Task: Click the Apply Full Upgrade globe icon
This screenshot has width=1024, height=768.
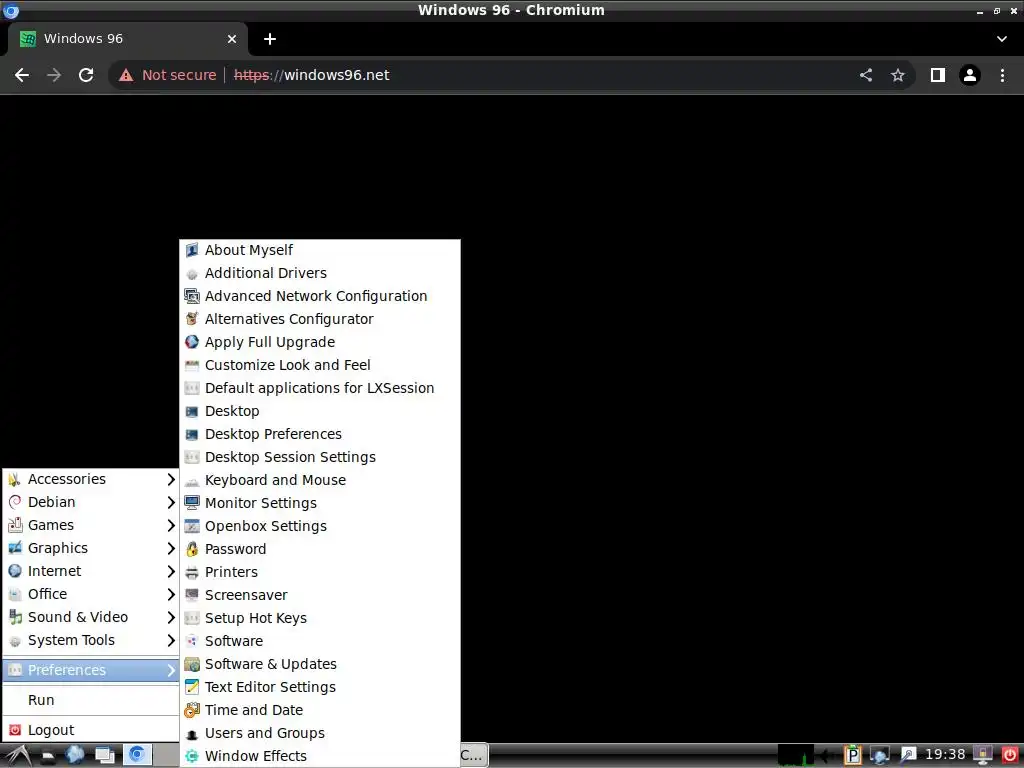Action: point(191,342)
